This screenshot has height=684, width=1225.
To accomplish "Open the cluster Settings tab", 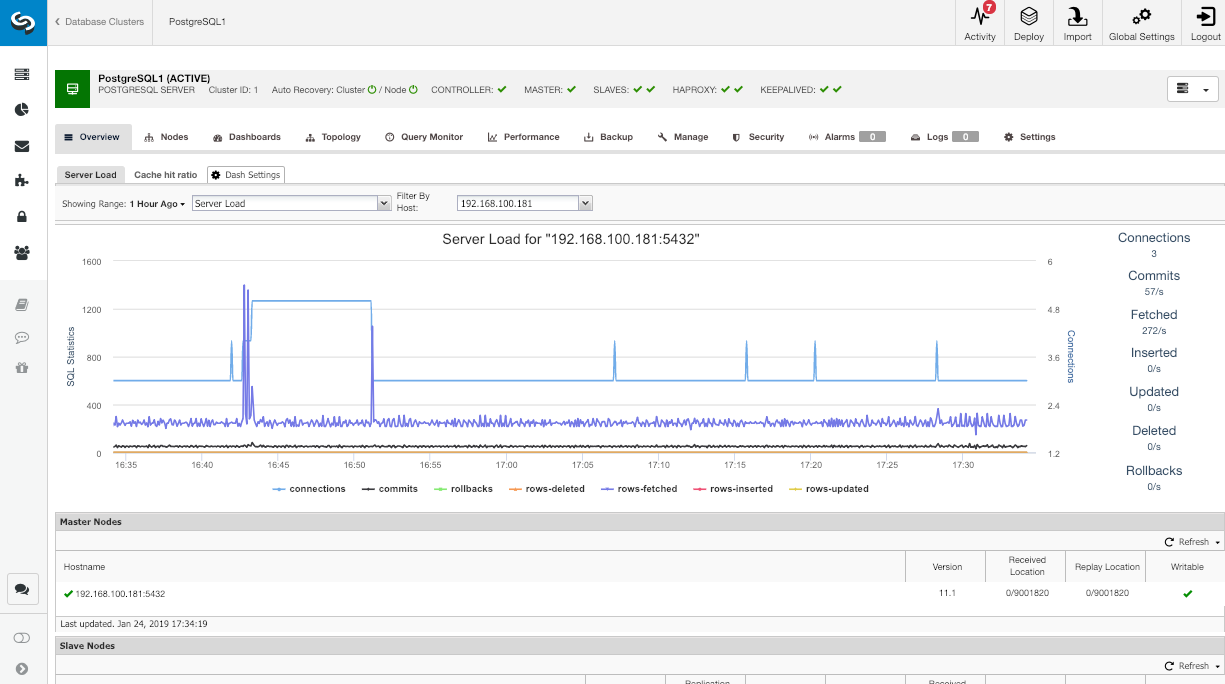I will coord(1030,137).
